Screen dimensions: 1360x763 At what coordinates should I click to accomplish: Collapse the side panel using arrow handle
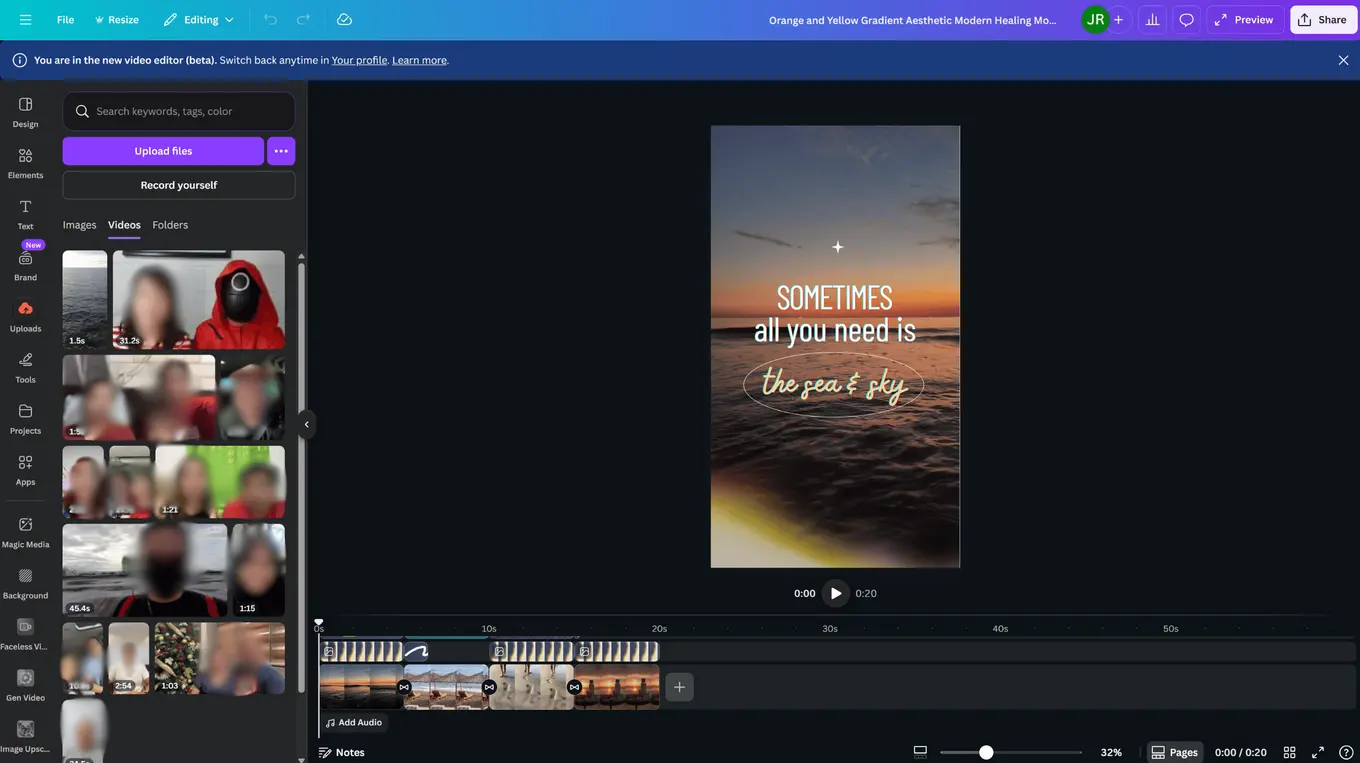[x=306, y=424]
